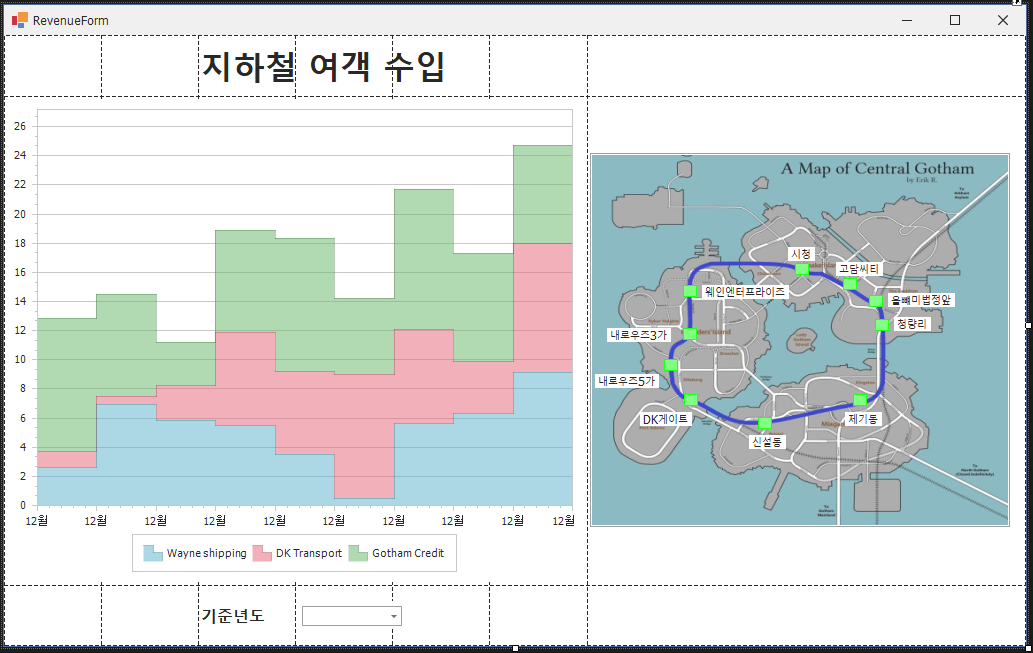Select the DK게이트 station marker
1033x653 pixels.
[690, 400]
